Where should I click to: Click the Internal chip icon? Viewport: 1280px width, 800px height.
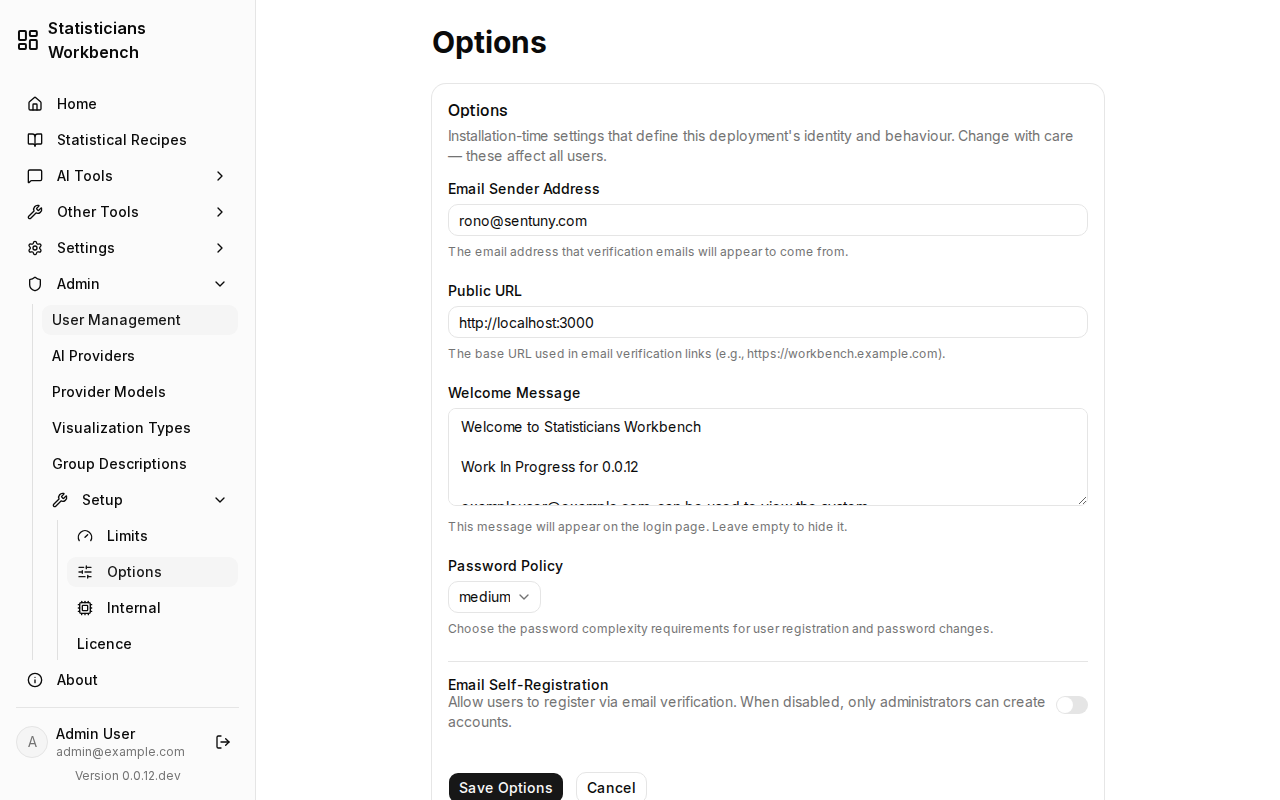click(x=85, y=608)
